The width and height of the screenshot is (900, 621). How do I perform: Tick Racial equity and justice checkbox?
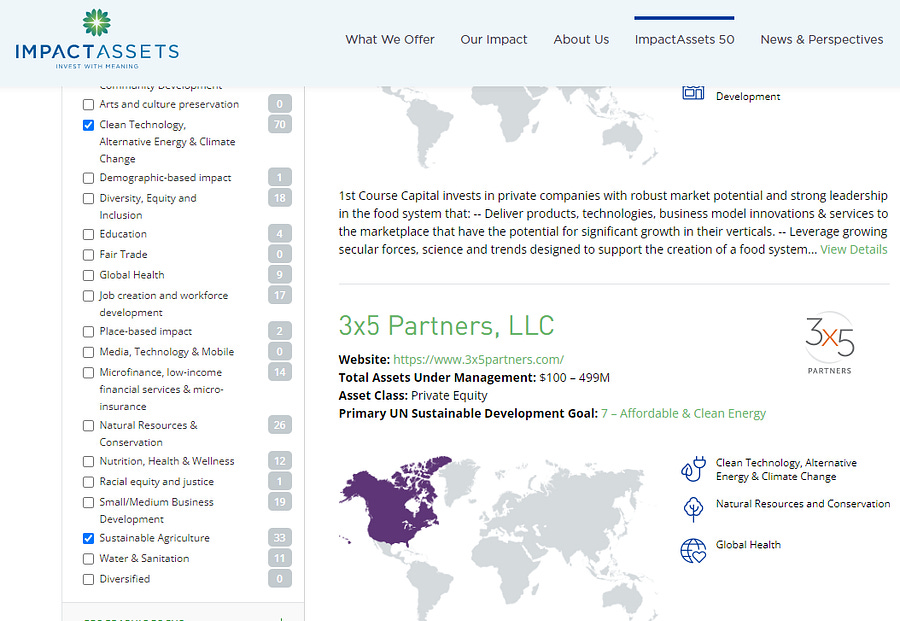pos(88,482)
